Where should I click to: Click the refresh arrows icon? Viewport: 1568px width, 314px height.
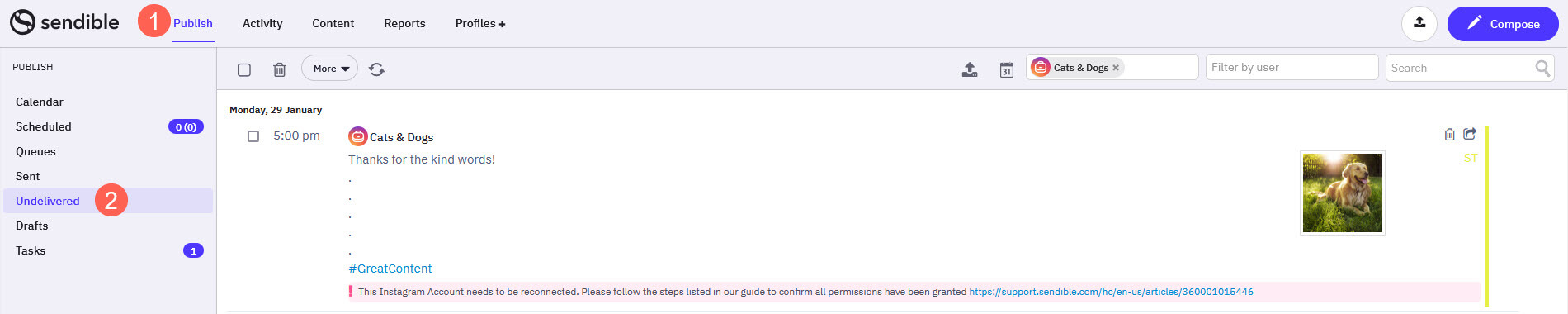(376, 69)
